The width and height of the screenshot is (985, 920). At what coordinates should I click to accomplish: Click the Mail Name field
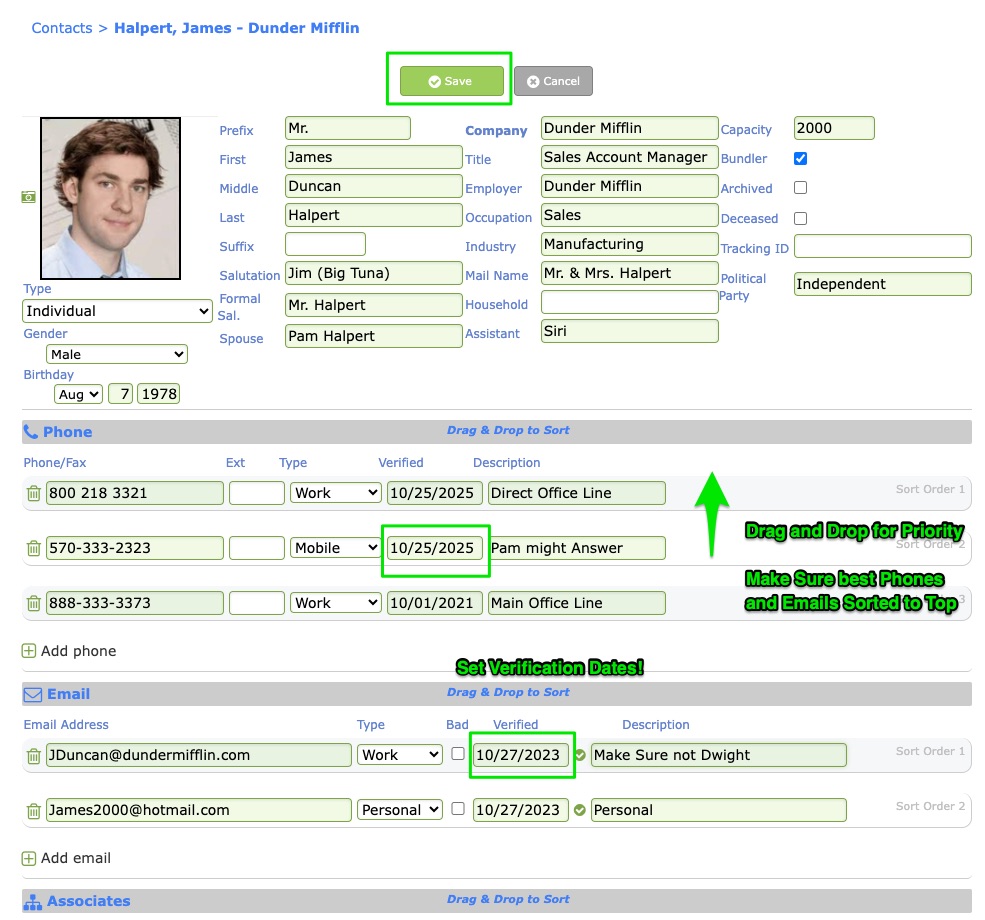click(x=629, y=273)
